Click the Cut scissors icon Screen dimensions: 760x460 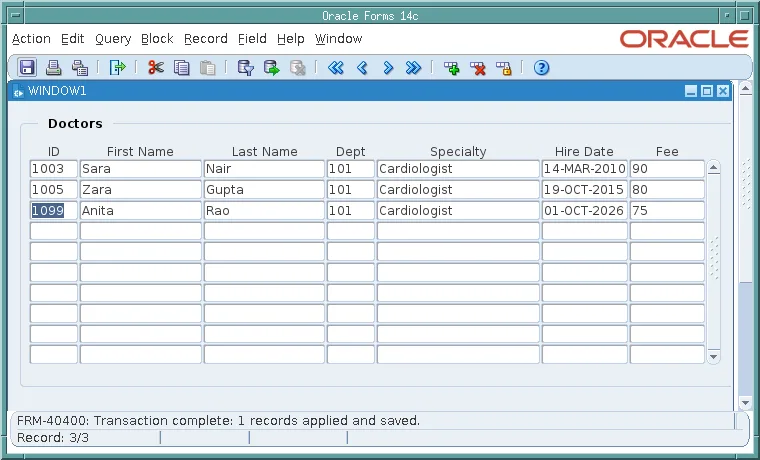tap(156, 67)
